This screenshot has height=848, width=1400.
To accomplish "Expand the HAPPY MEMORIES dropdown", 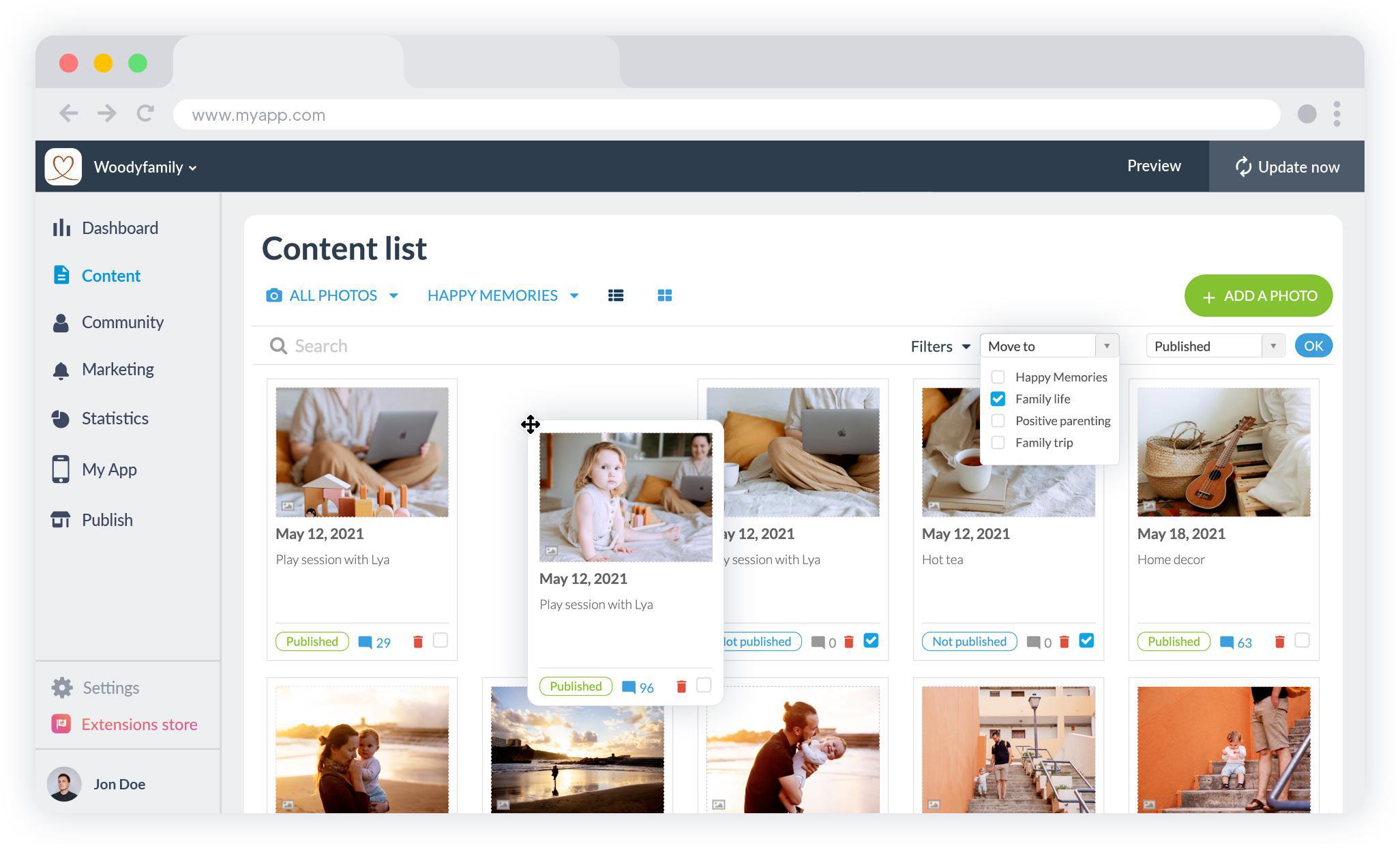I will click(x=574, y=295).
